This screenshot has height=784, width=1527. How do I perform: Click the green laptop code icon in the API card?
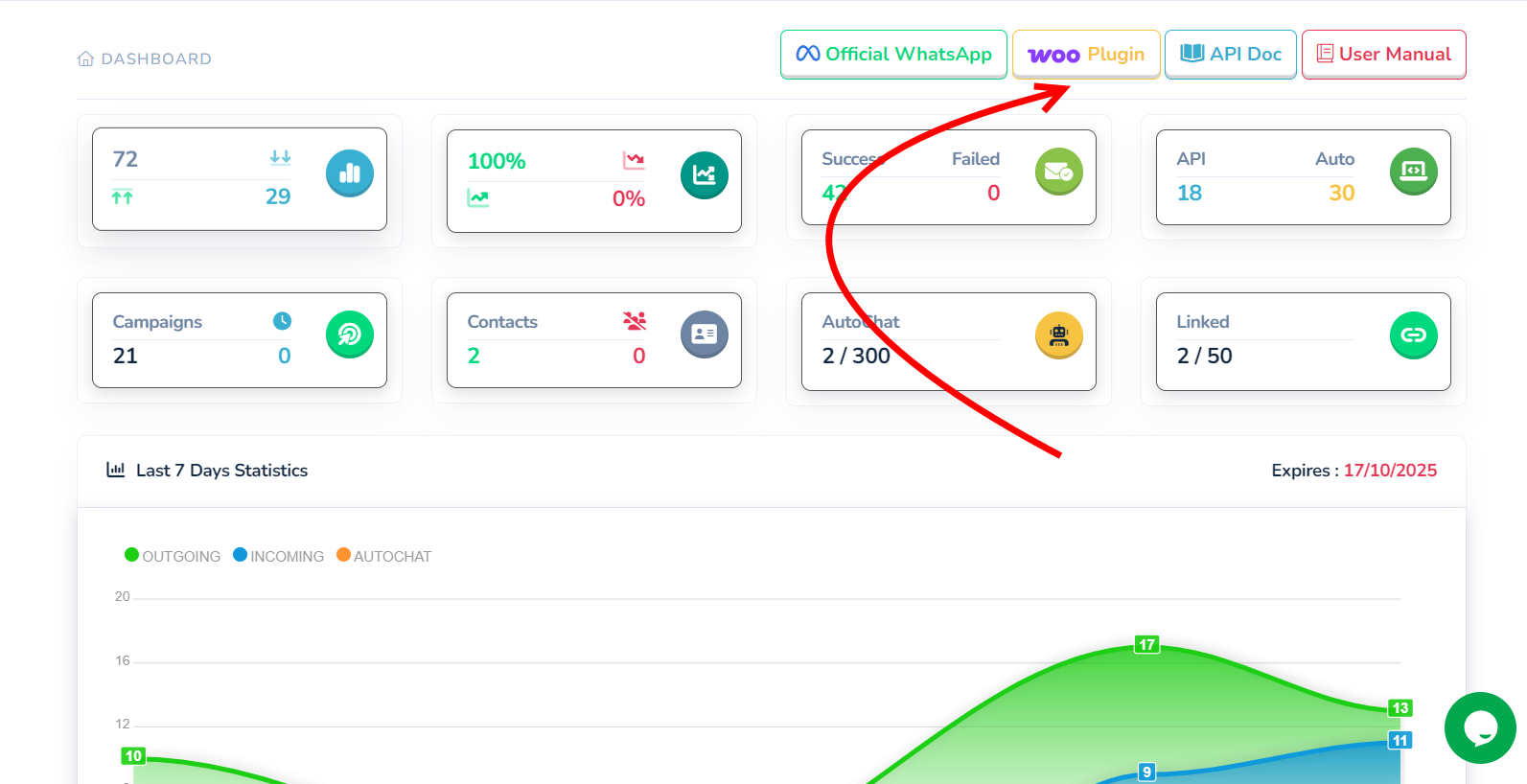pos(1414,172)
